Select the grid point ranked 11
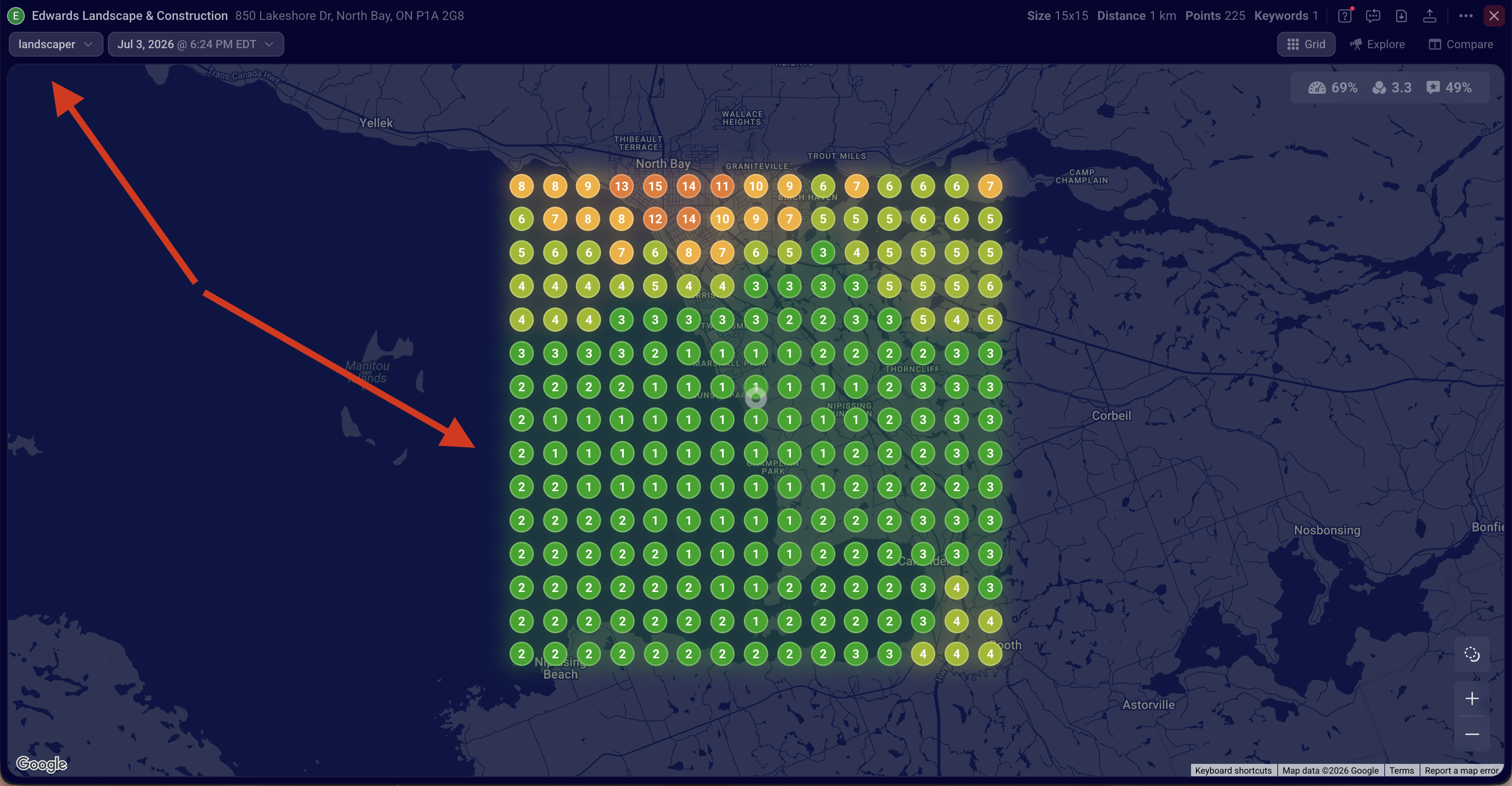This screenshot has height=786, width=1512. (x=722, y=187)
